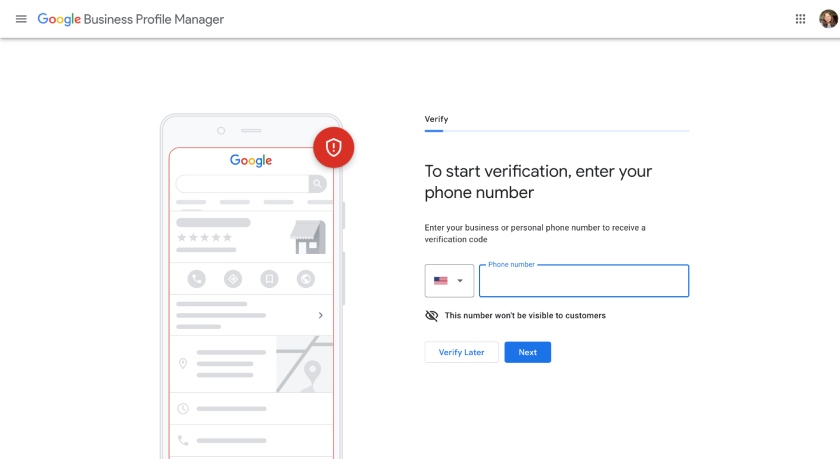Open the hamburger main menu
Viewport: 840px width, 459px height.
[21, 19]
